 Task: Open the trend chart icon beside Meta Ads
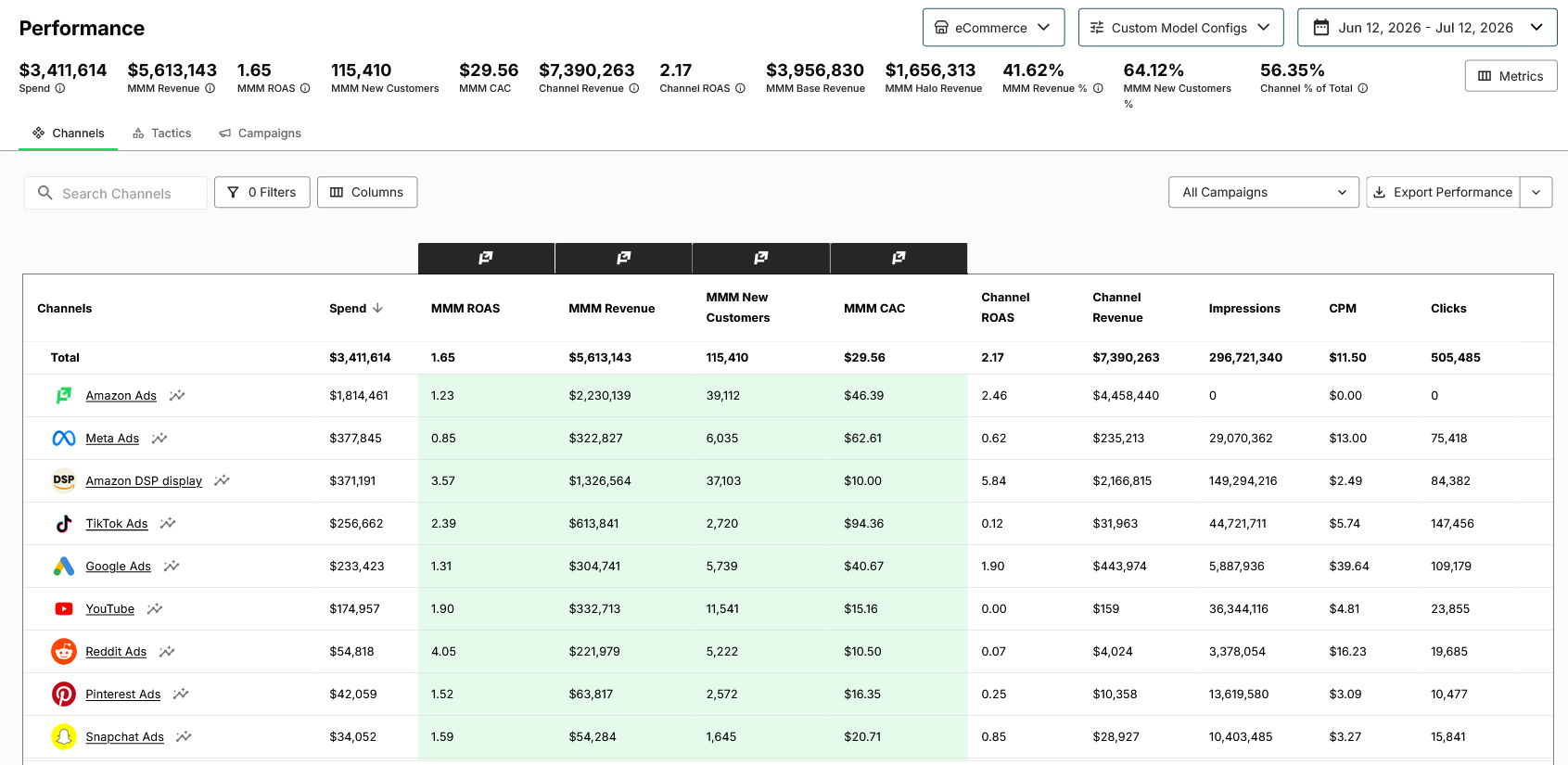(159, 439)
